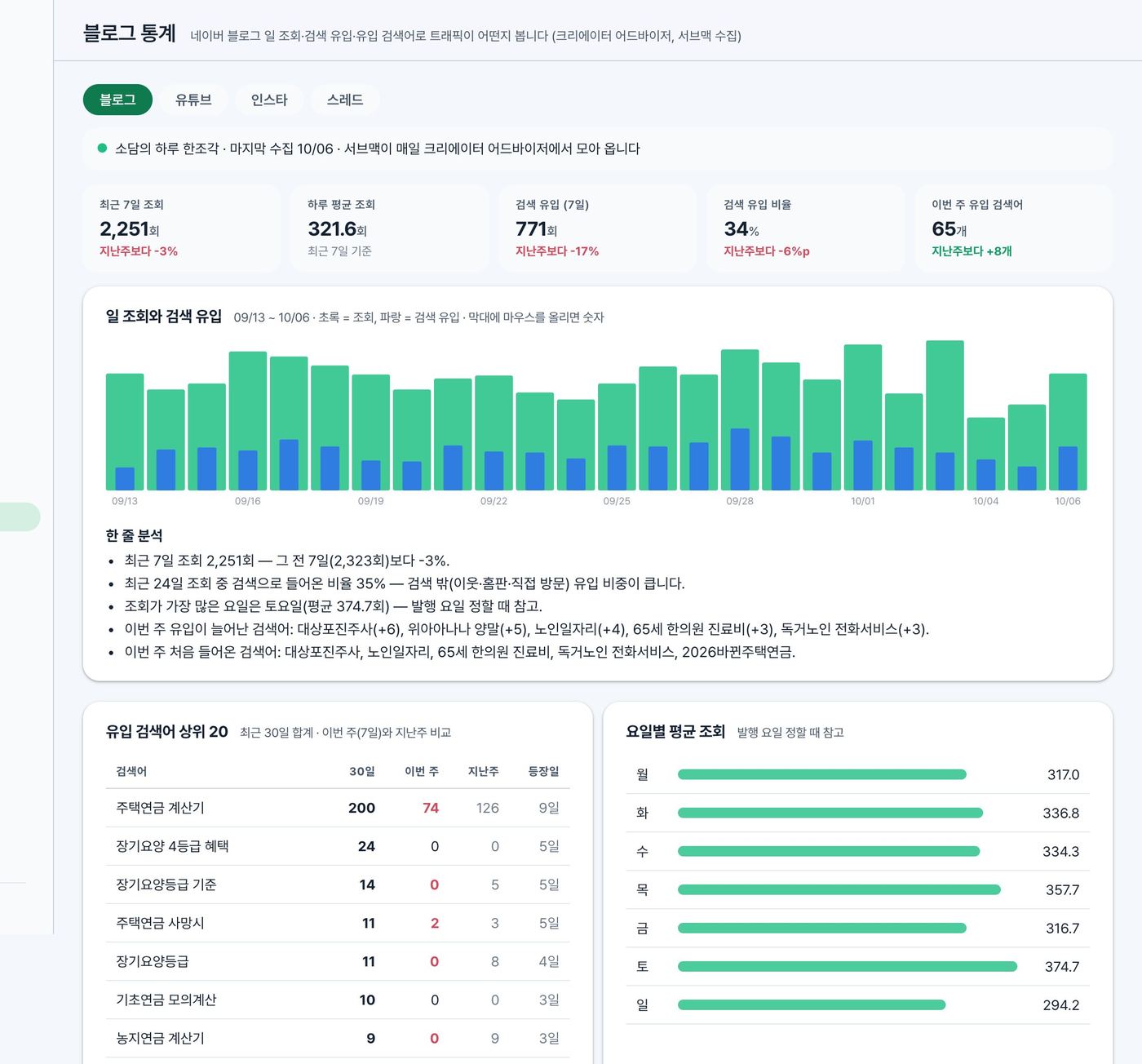Click the green collection status dot
The image size is (1142, 1064).
point(102,148)
